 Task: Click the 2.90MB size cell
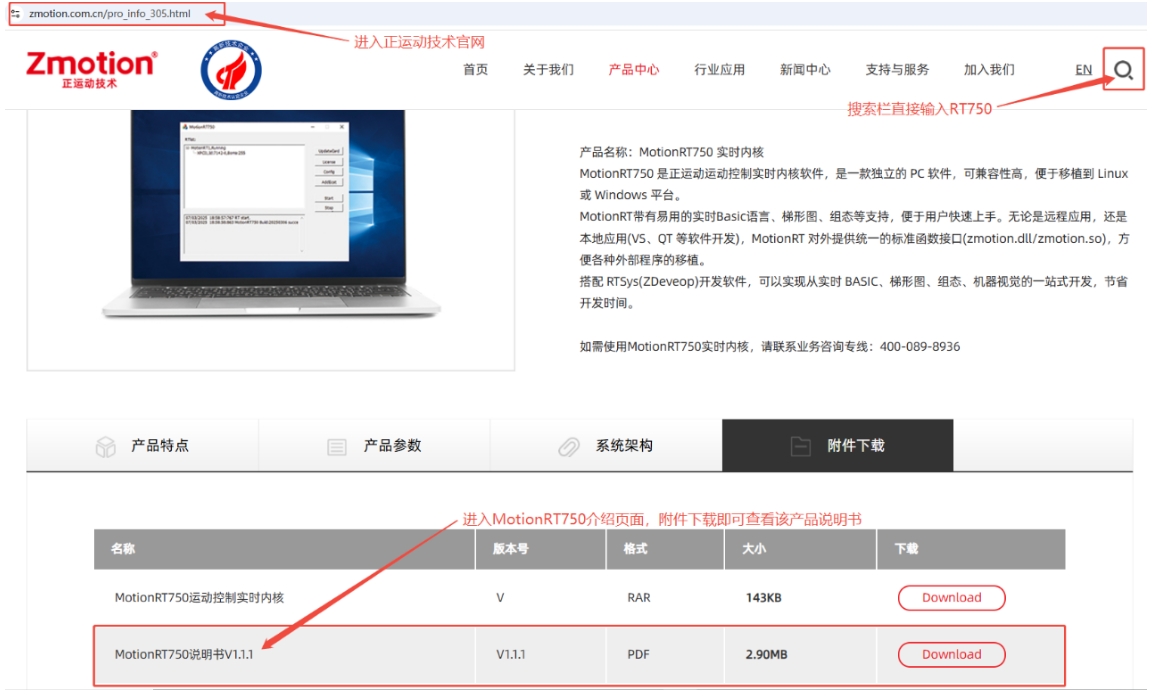(x=766, y=654)
